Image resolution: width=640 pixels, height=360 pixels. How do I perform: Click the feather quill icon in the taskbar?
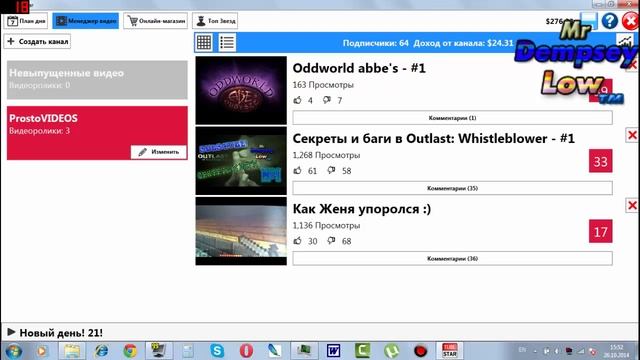tap(275, 351)
